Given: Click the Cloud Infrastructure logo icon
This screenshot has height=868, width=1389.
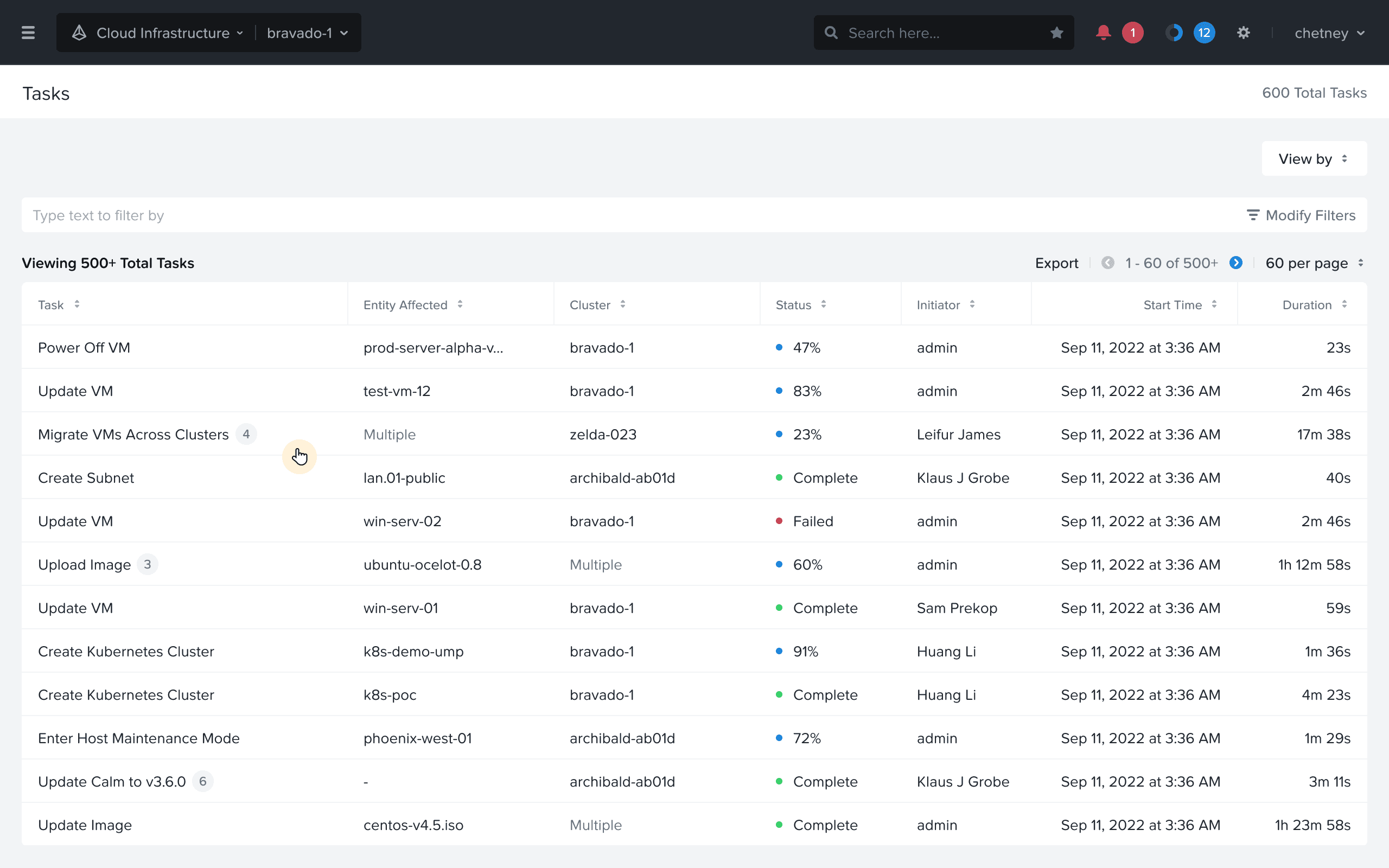Looking at the screenshot, I should point(79,33).
